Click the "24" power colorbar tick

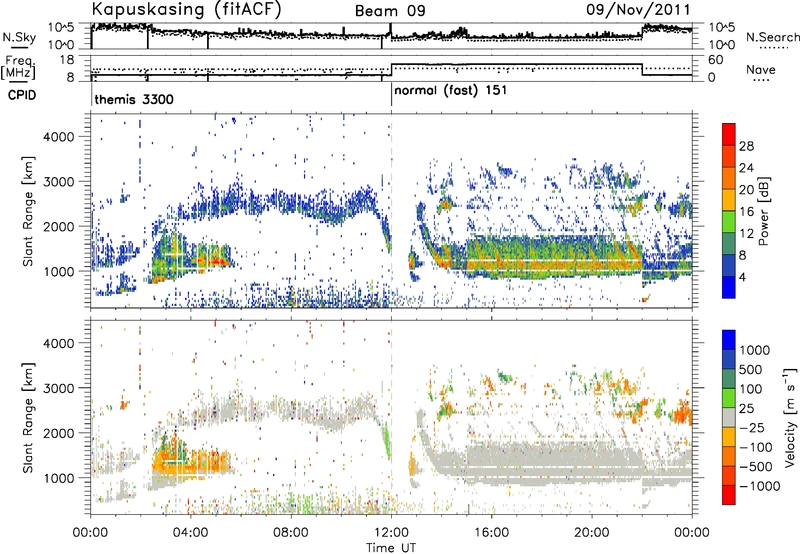(x=746, y=168)
